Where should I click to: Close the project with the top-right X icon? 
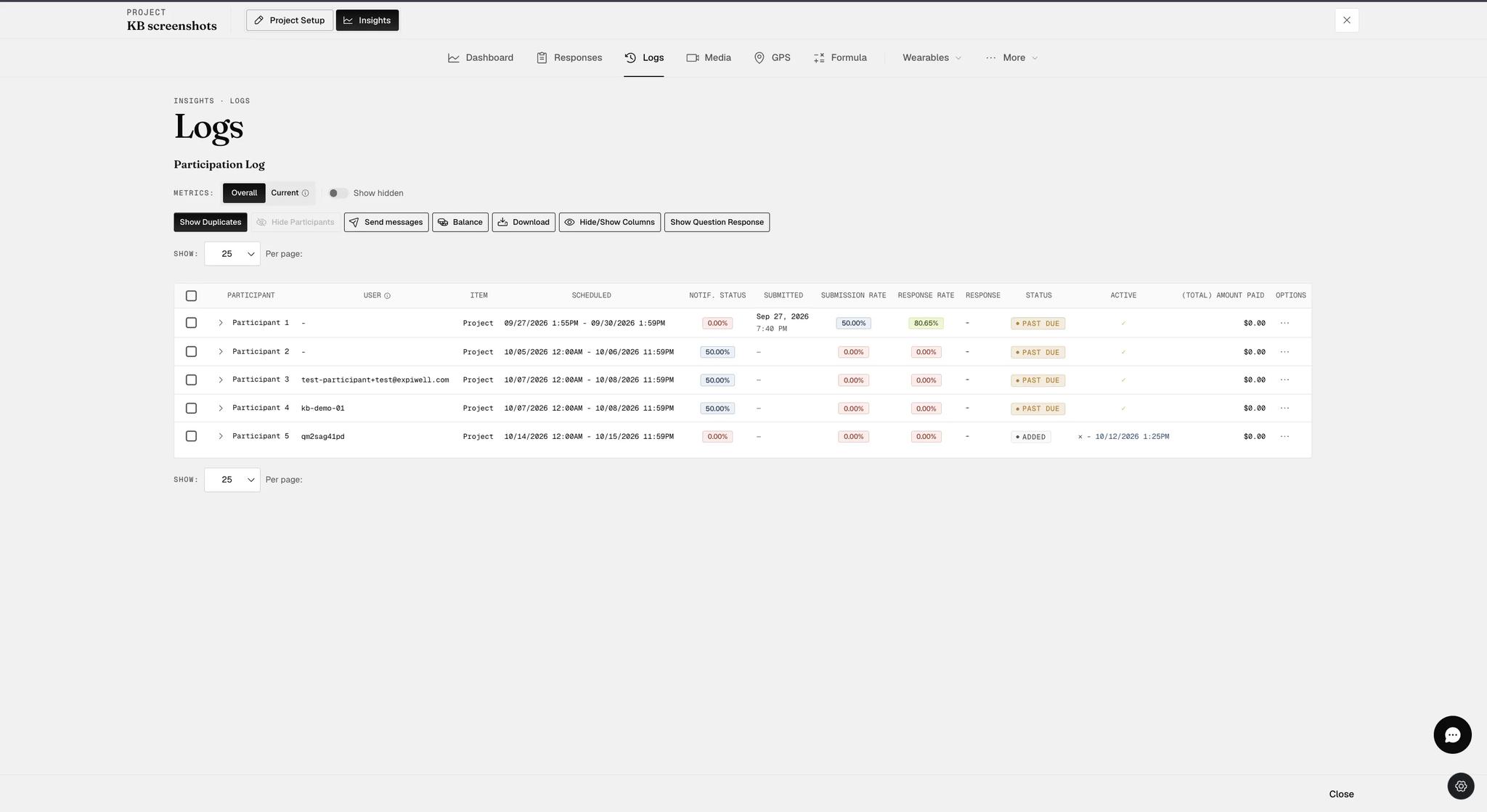tap(1347, 20)
